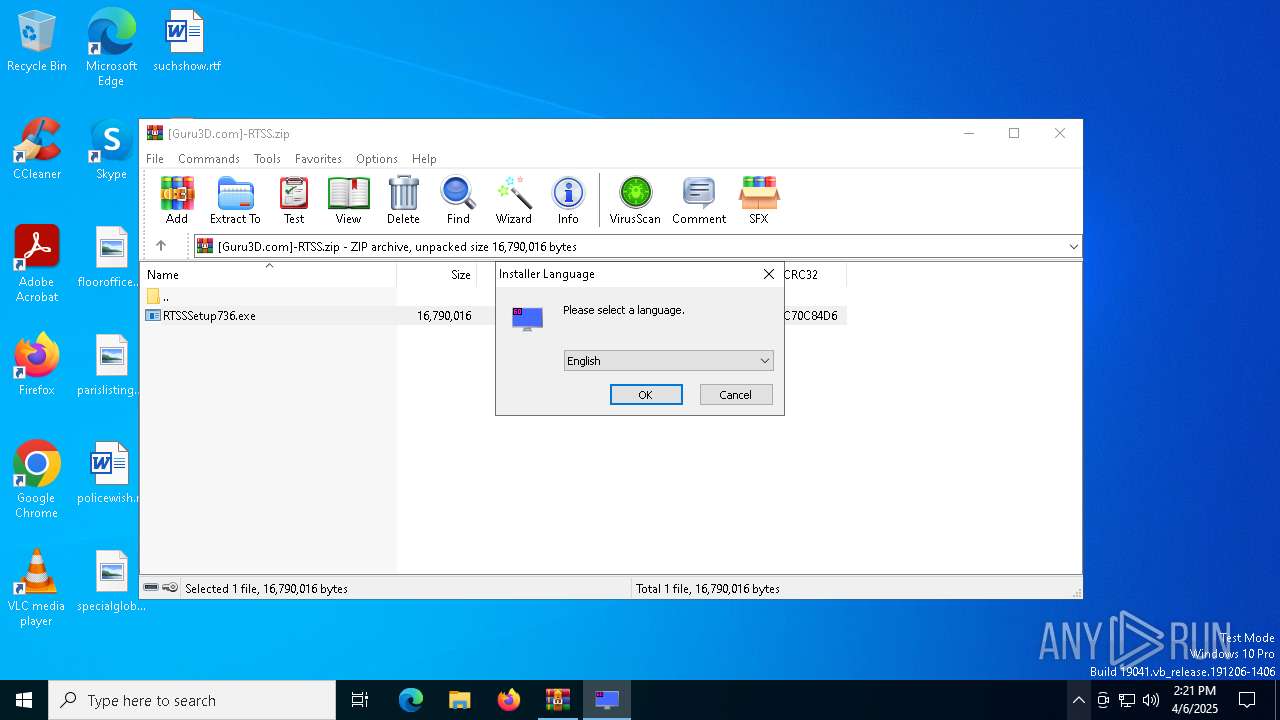Select the Adobe Acrobat desktop shortcut
Screen dimensions: 1280x720
point(37,264)
